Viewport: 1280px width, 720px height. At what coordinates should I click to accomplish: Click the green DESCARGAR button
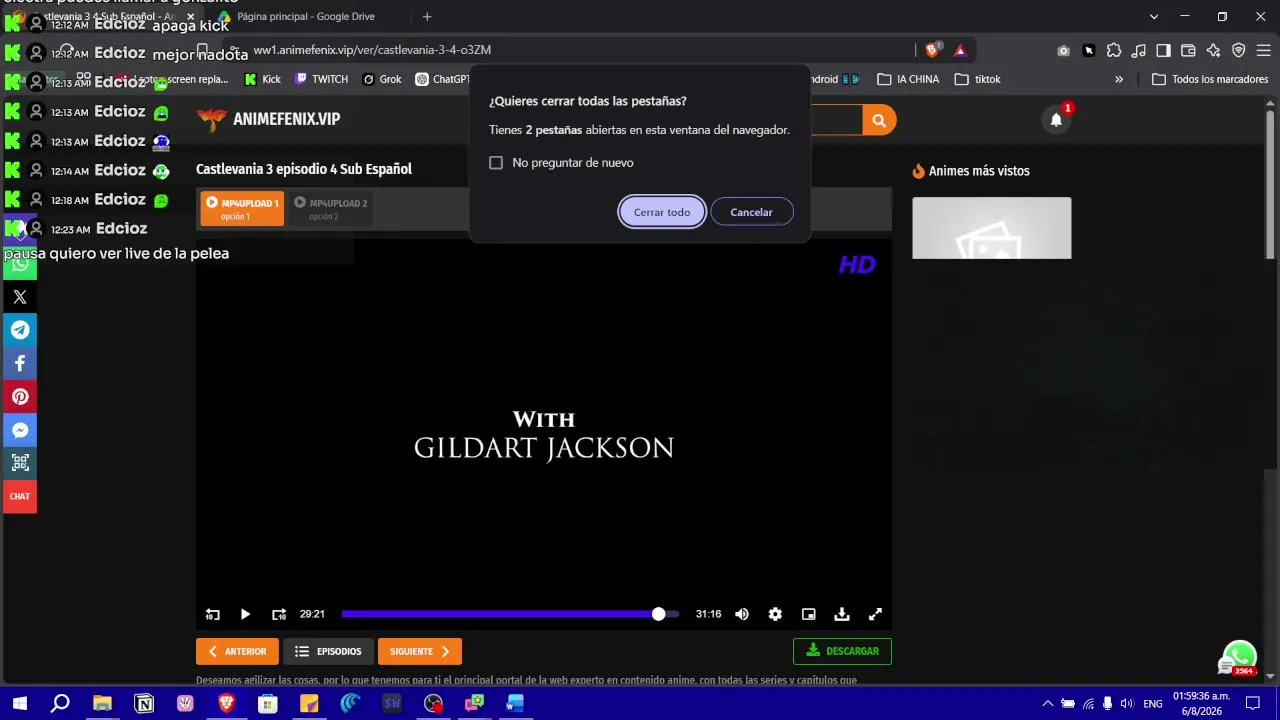[x=842, y=651]
